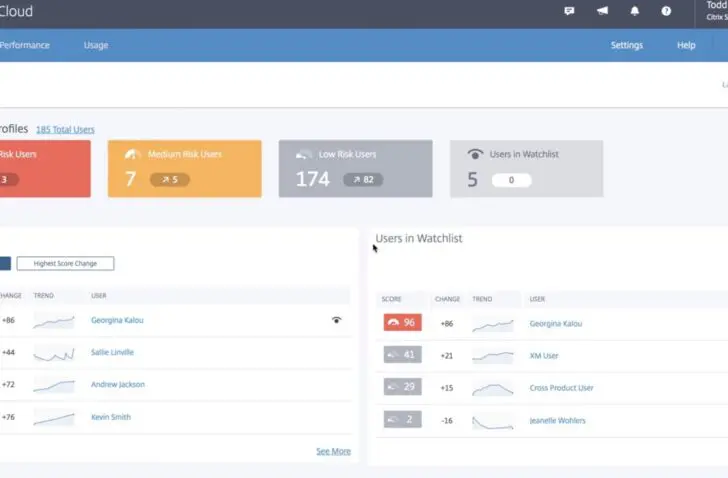Open the Performance tab
This screenshot has width=728, height=478.
pos(25,45)
